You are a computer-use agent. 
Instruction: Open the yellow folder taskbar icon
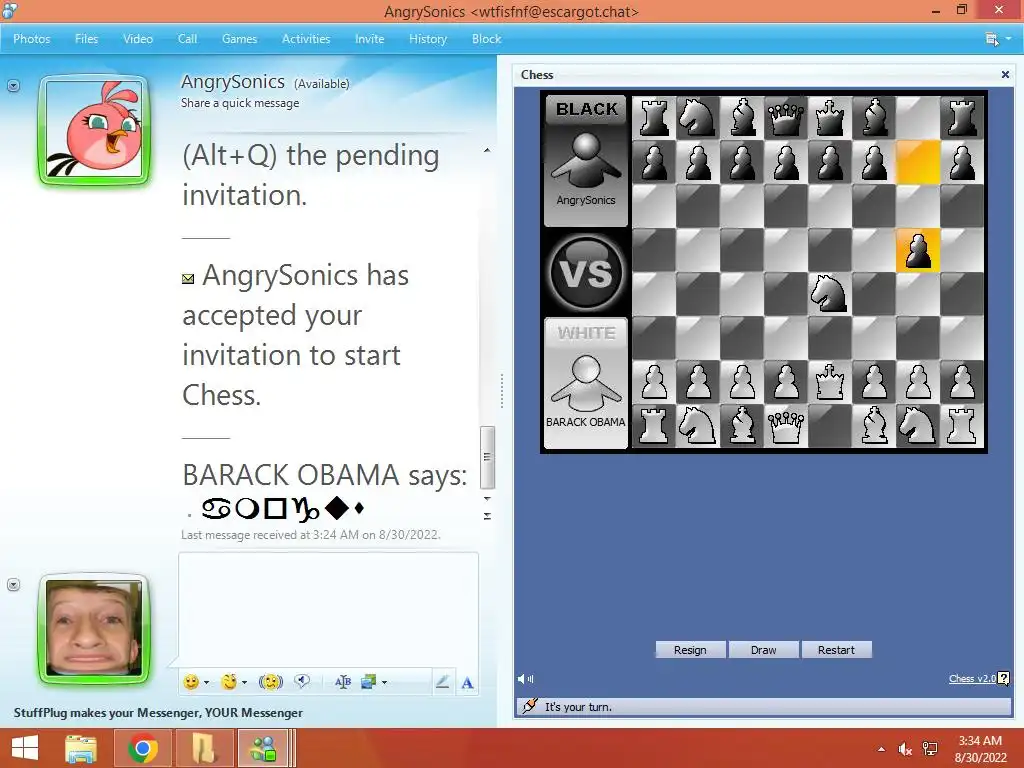click(x=204, y=748)
